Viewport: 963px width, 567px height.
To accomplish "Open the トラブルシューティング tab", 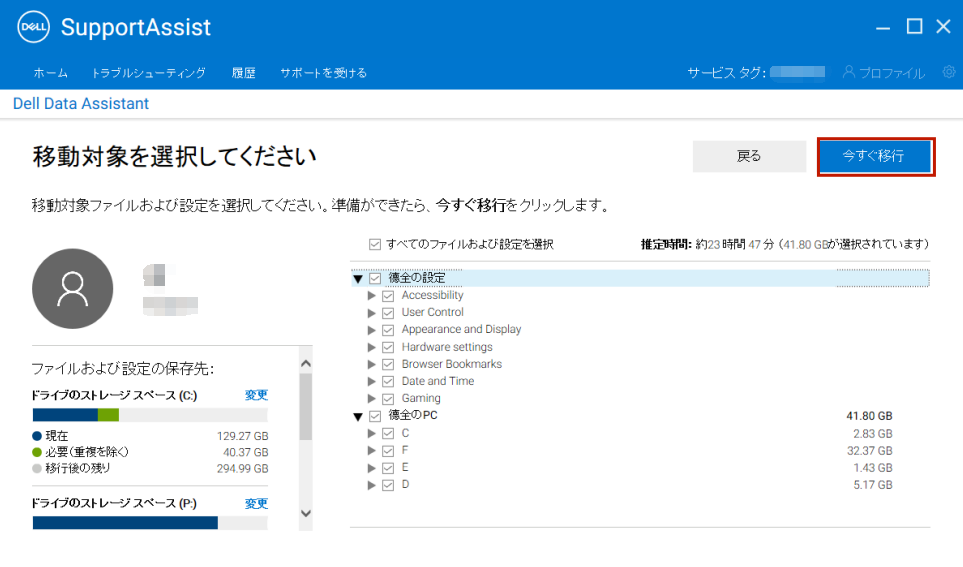I will 149,72.
